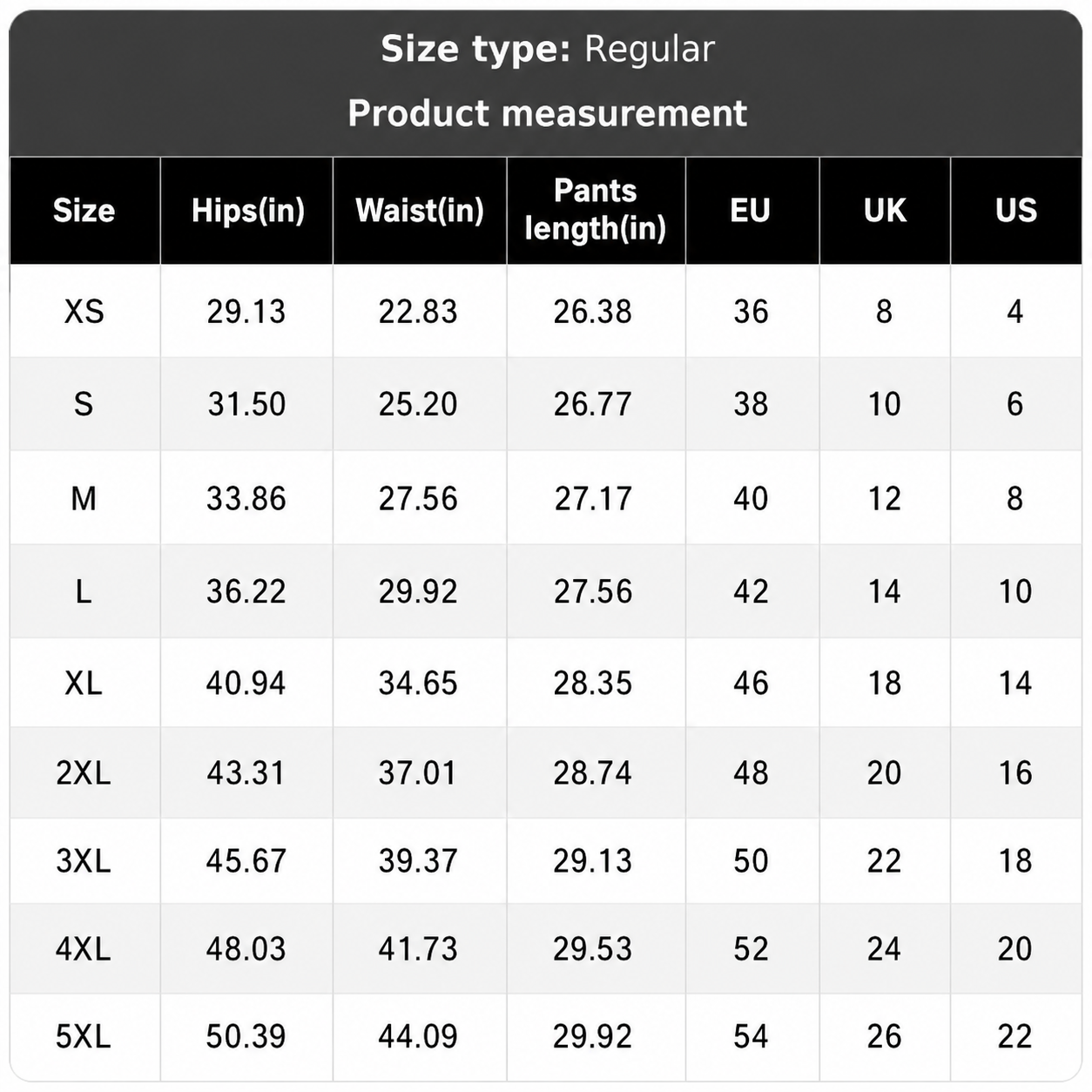This screenshot has height=1092, width=1092.
Task: Select the Pants length(in) header
Action: click(x=596, y=209)
